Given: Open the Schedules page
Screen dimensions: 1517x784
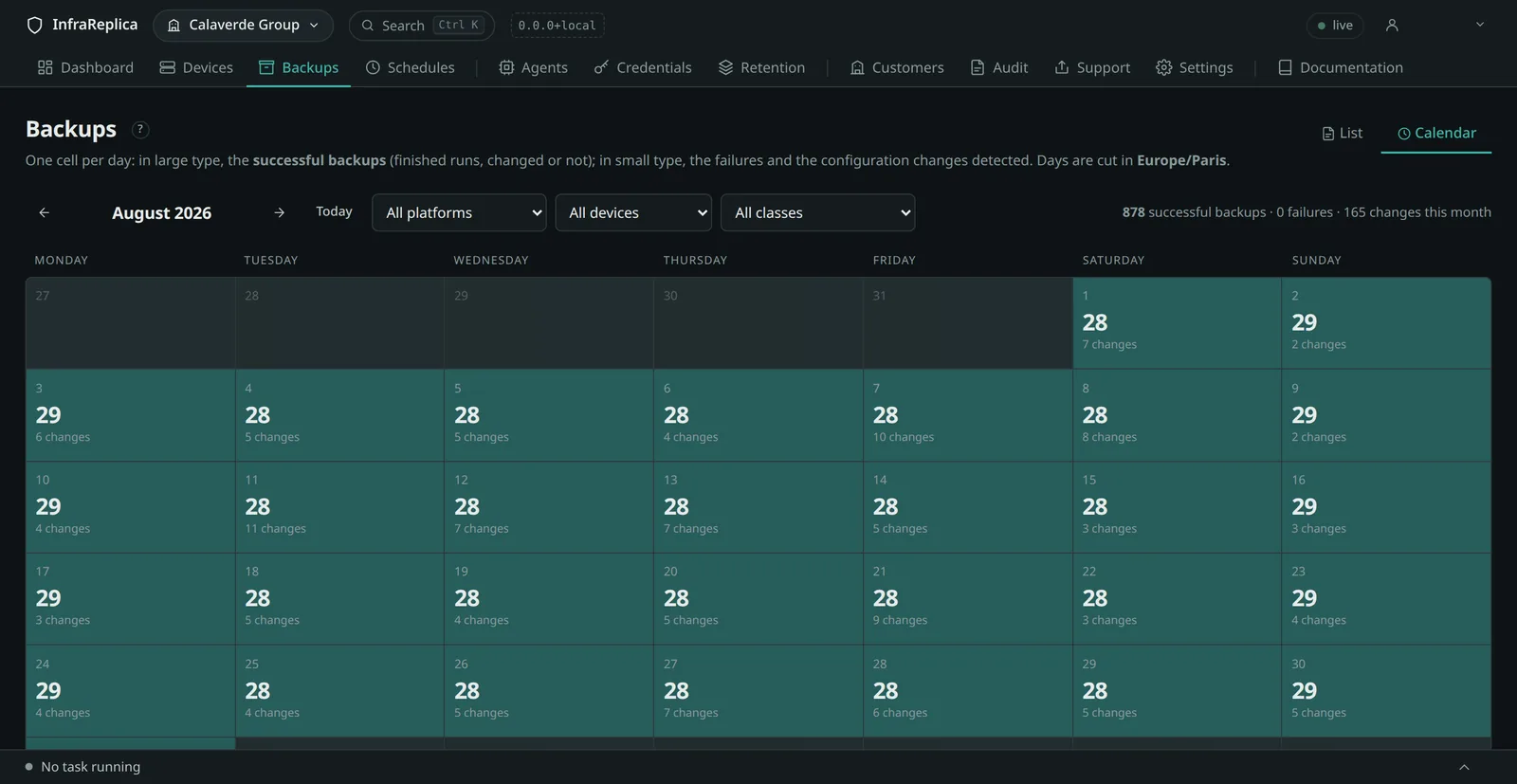Looking at the screenshot, I should (411, 67).
